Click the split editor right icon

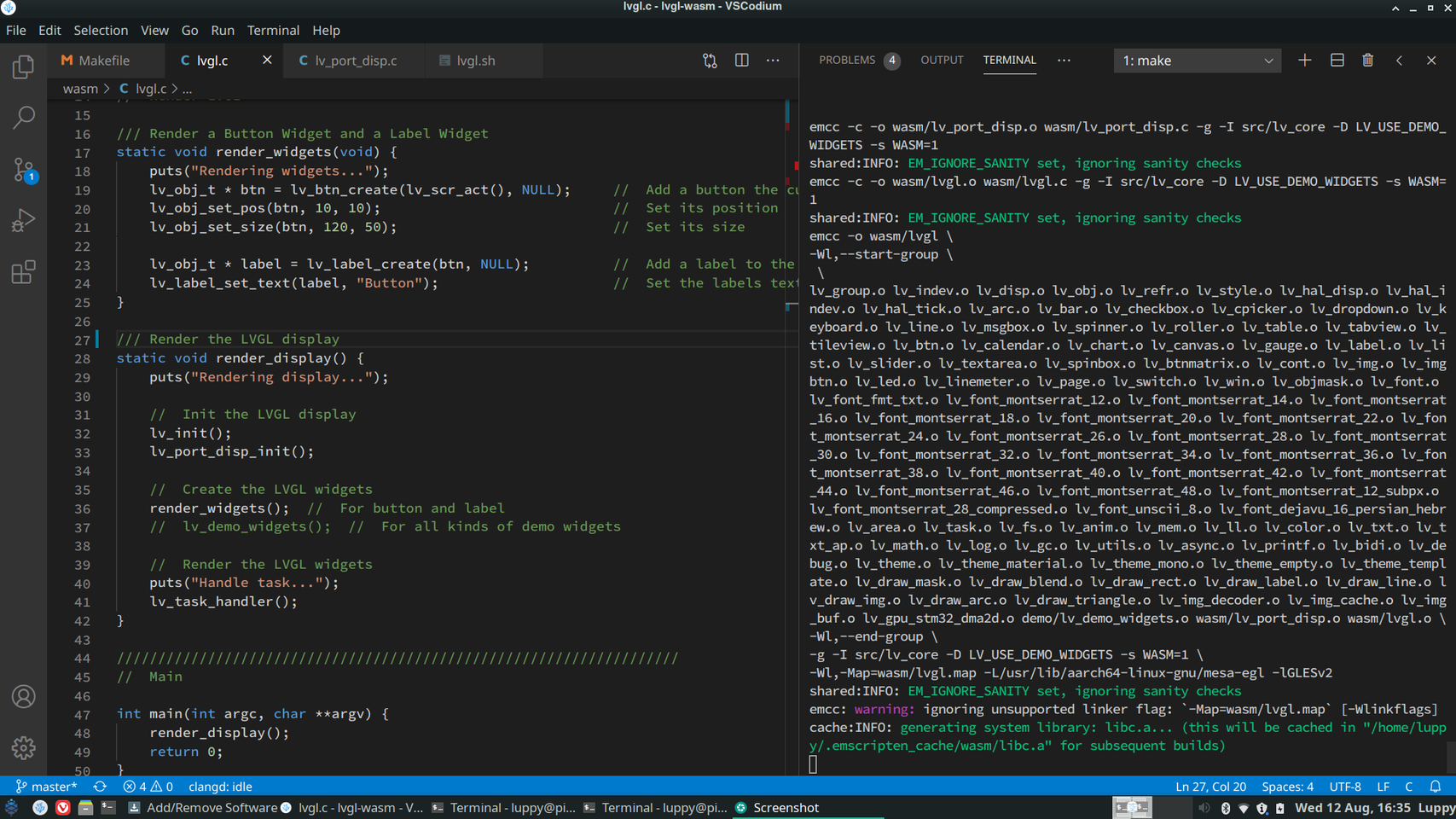coord(741,61)
